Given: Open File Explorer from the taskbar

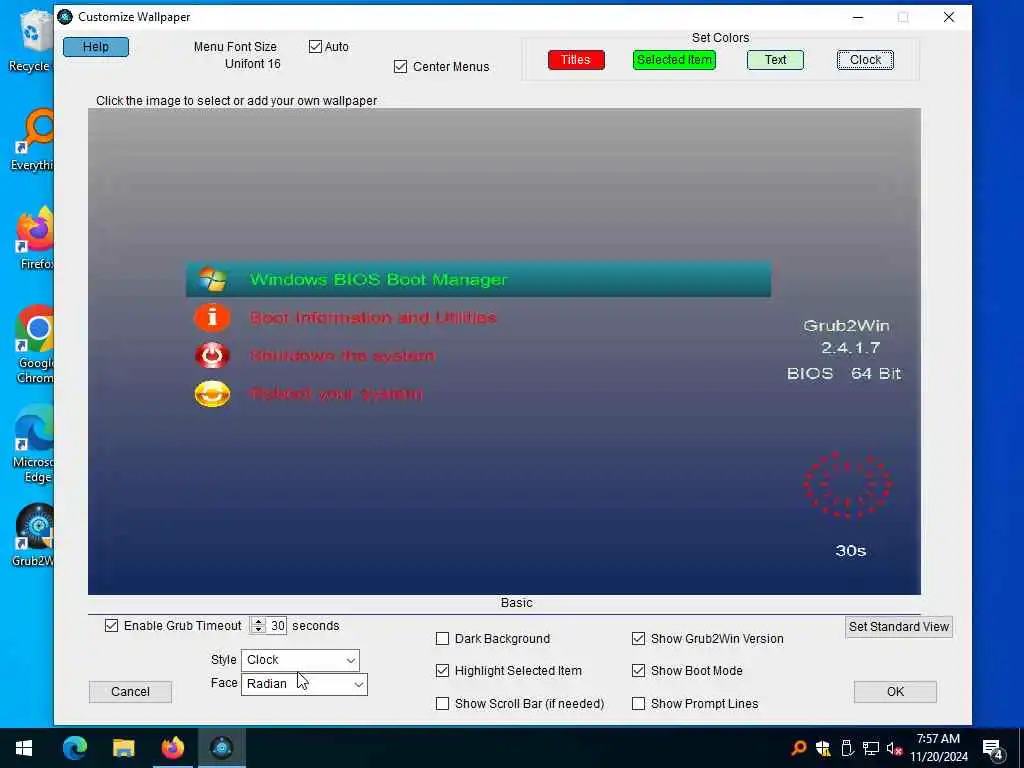Looking at the screenshot, I should 123,748.
